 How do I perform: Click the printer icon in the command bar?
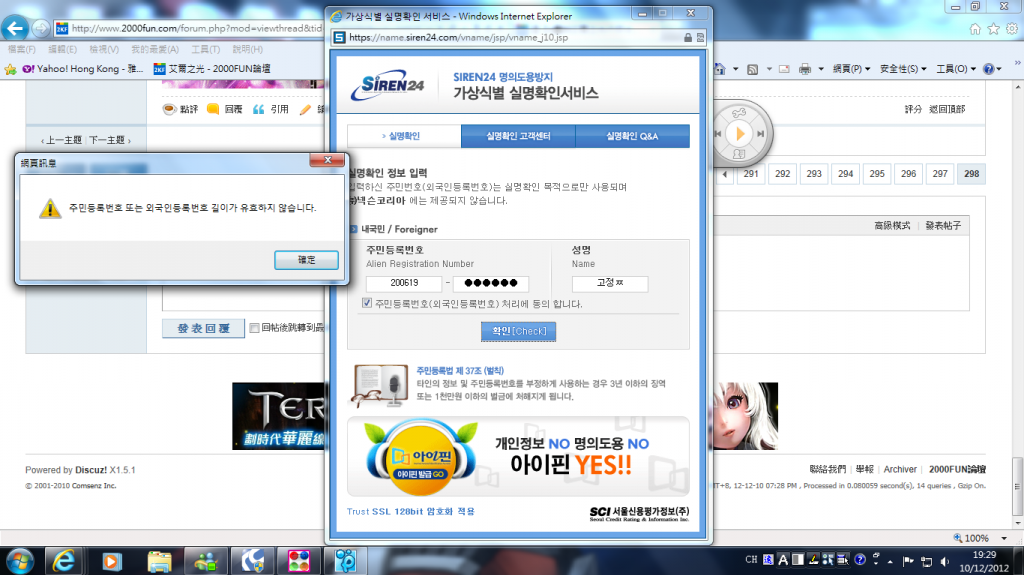click(806, 69)
